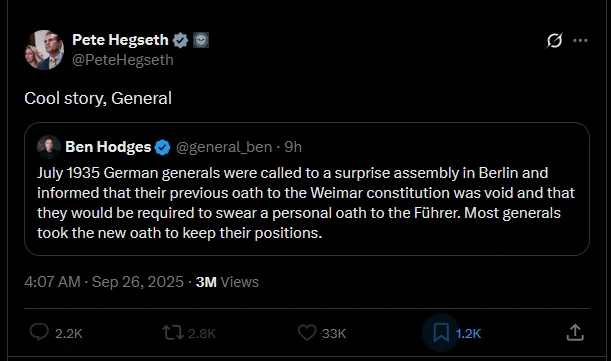Click the repost arrows icon
The width and height of the screenshot is (611, 361).
click(x=173, y=333)
